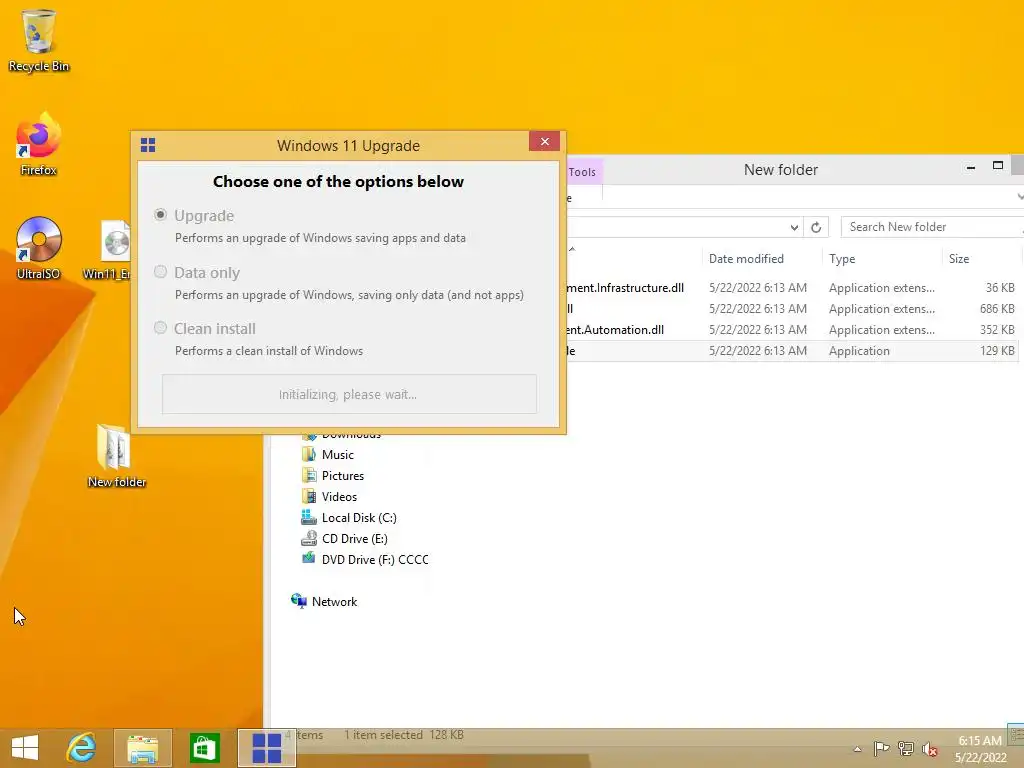This screenshot has height=768, width=1024.
Task: Open Network in the navigation pane
Action: pyautogui.click(x=334, y=601)
